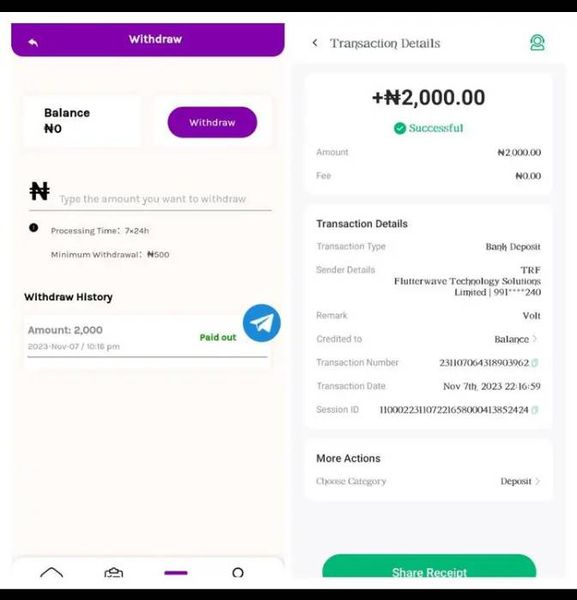
Task: Open the second bottom navigation icon
Action: 114,572
